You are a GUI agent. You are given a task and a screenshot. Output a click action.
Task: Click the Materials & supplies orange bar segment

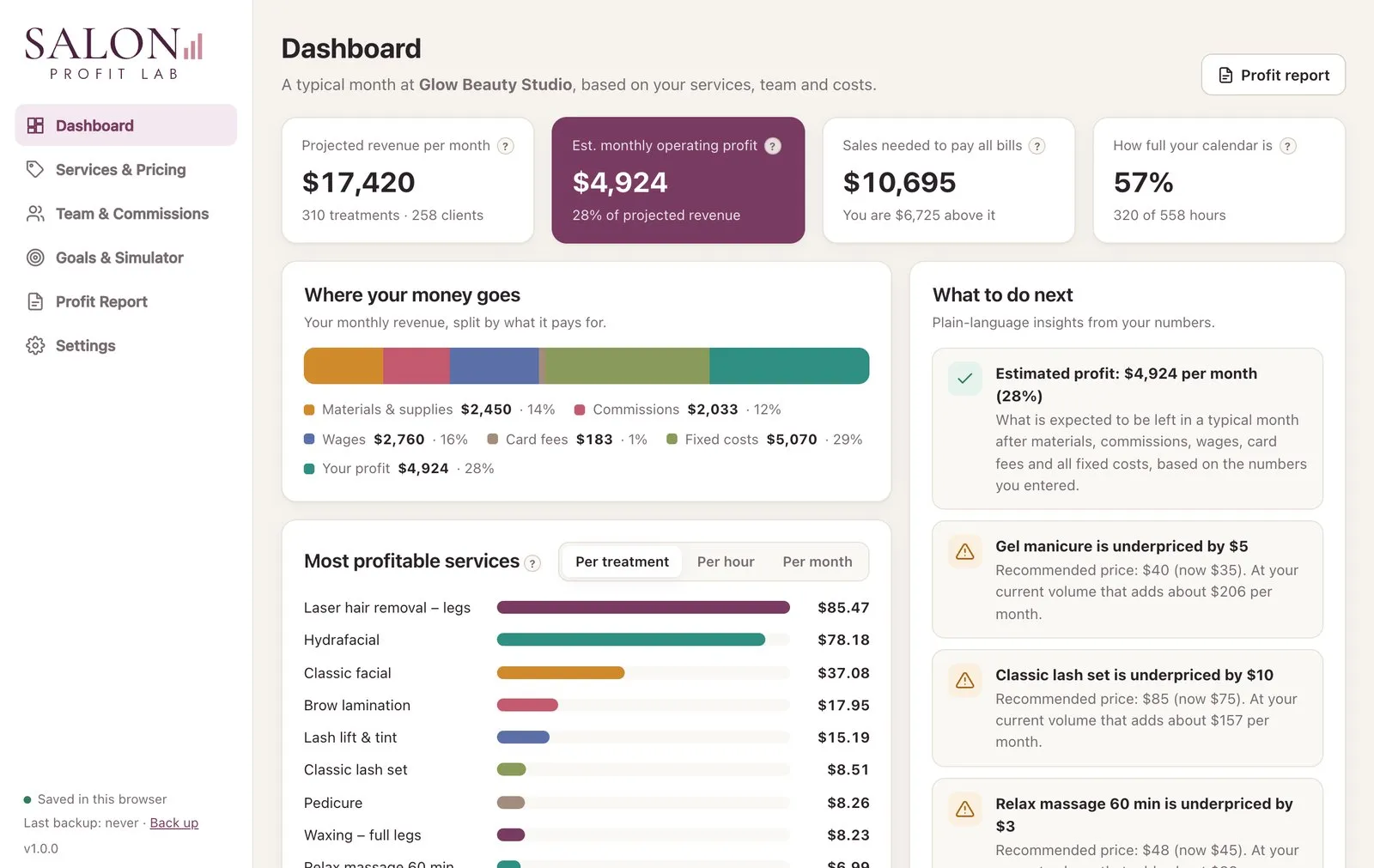343,366
